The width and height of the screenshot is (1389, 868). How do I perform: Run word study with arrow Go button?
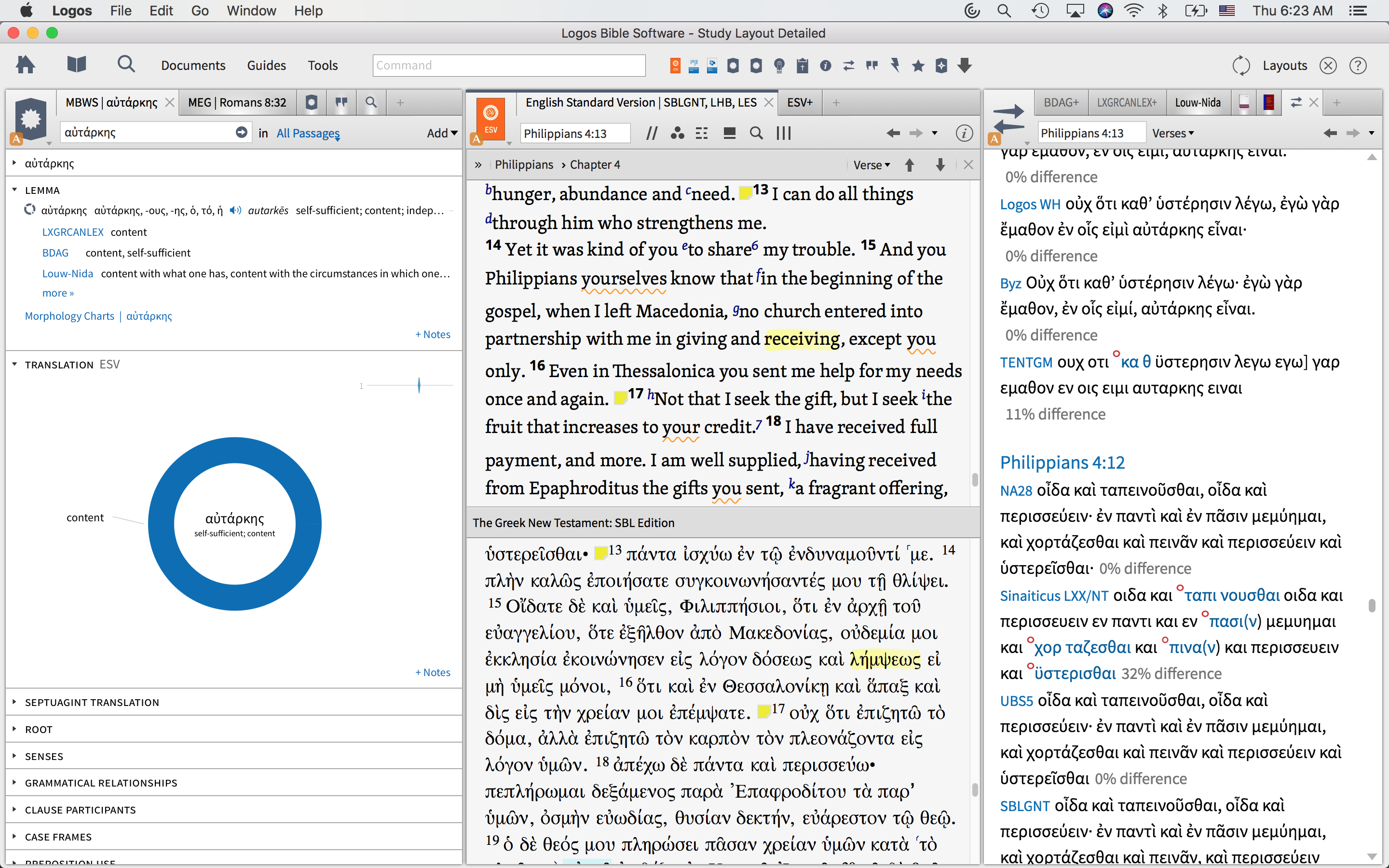click(242, 132)
